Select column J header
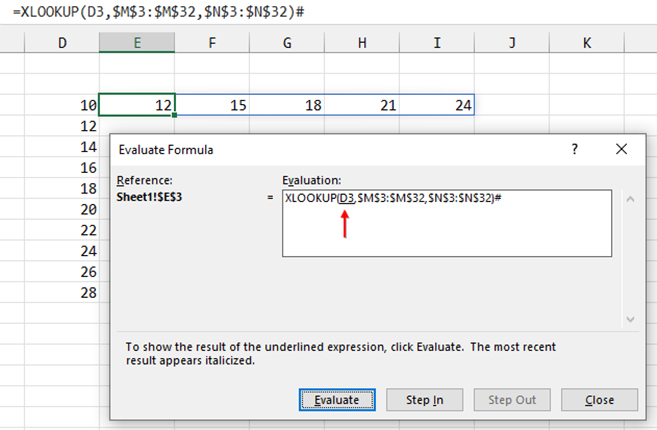This screenshot has height=430, width=657. pos(511,43)
